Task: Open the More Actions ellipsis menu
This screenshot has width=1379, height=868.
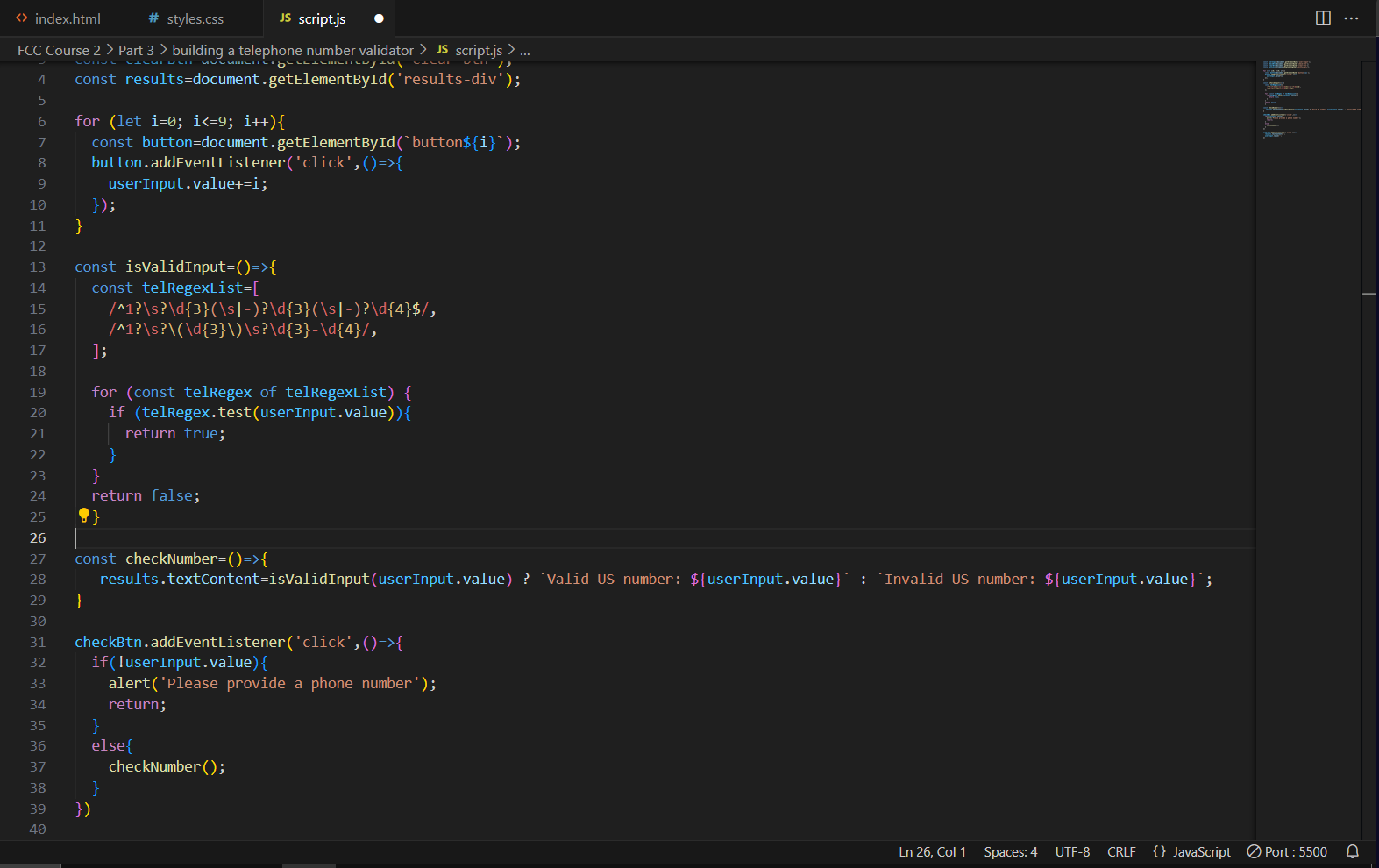Action: click(1351, 18)
